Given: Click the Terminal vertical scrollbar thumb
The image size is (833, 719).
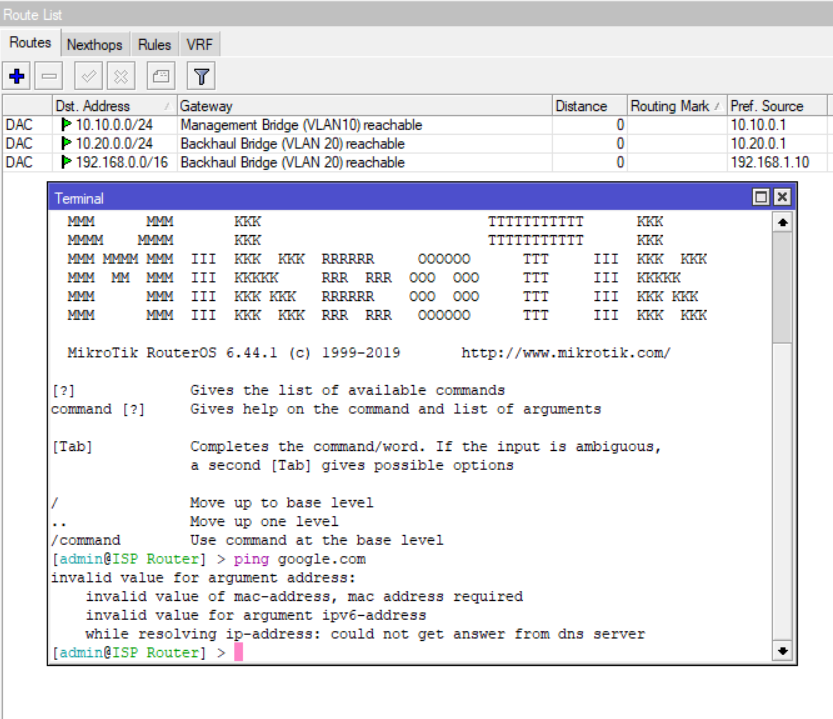Looking at the screenshot, I should pos(782,288).
